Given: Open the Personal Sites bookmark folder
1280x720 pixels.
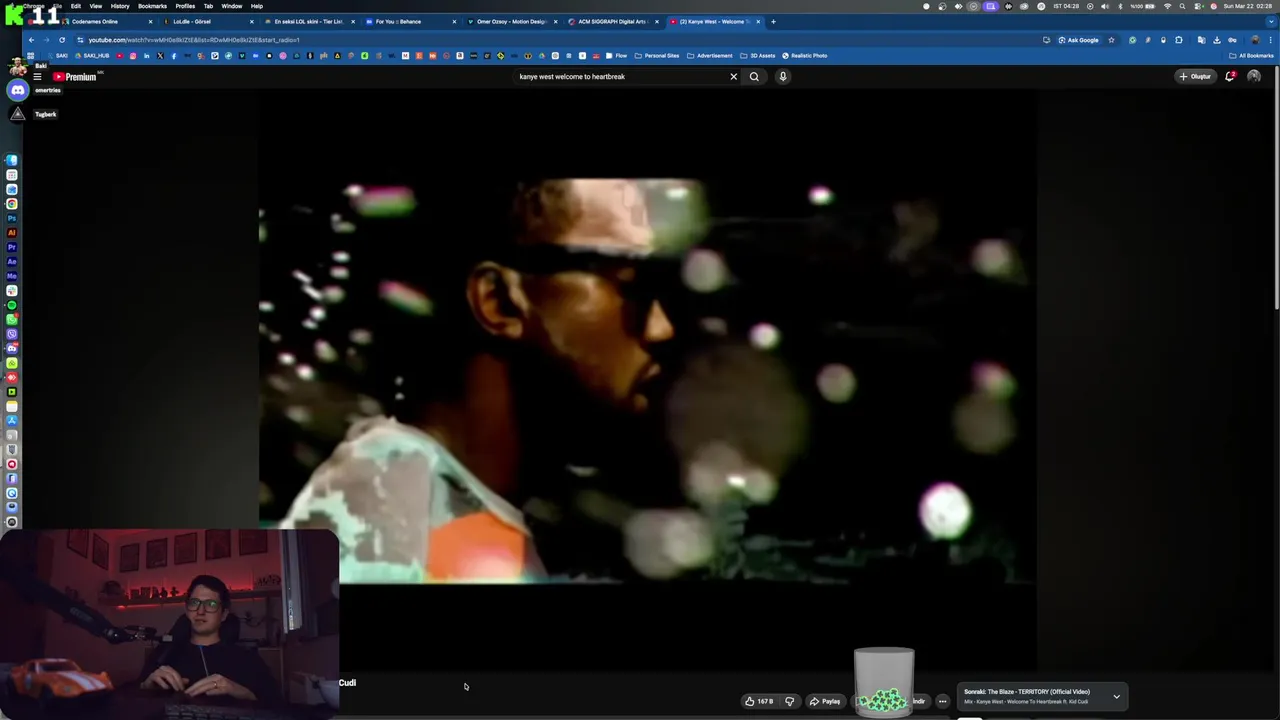Looking at the screenshot, I should (x=657, y=56).
